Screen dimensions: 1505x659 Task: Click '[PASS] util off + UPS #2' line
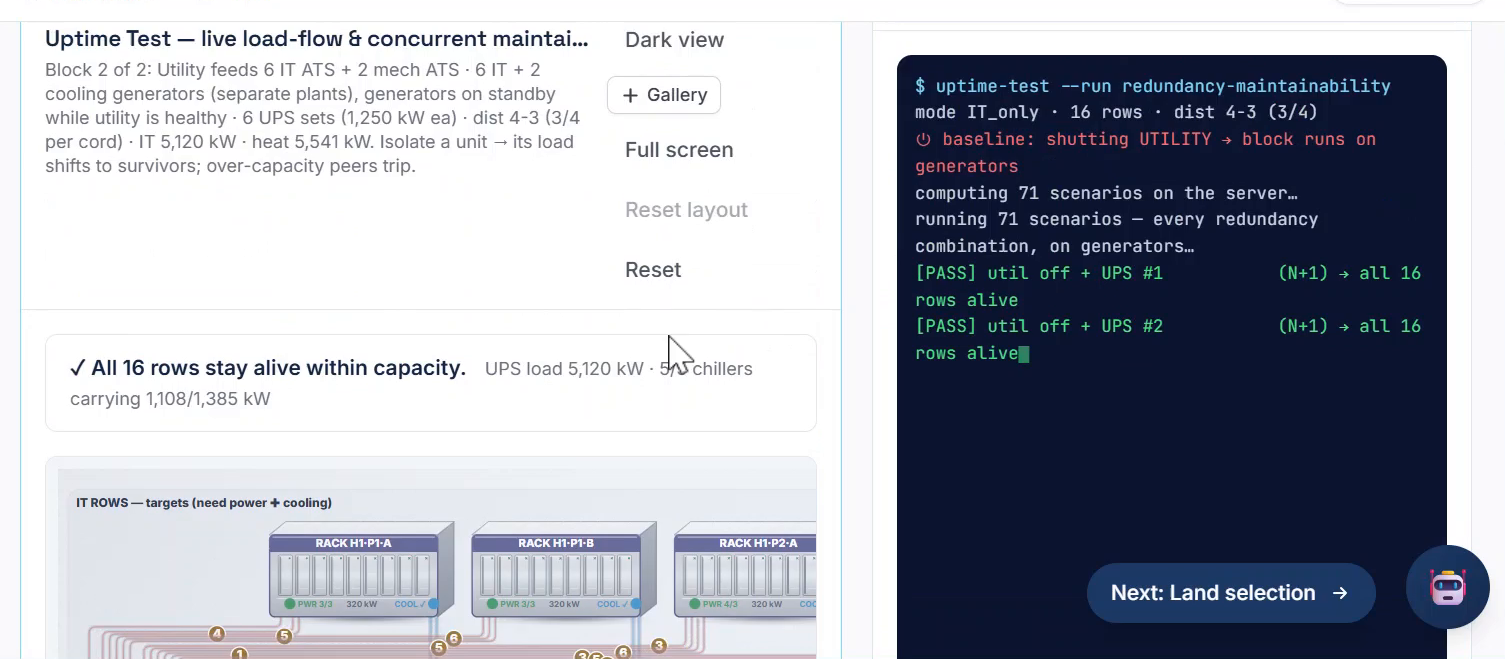(x=1168, y=339)
